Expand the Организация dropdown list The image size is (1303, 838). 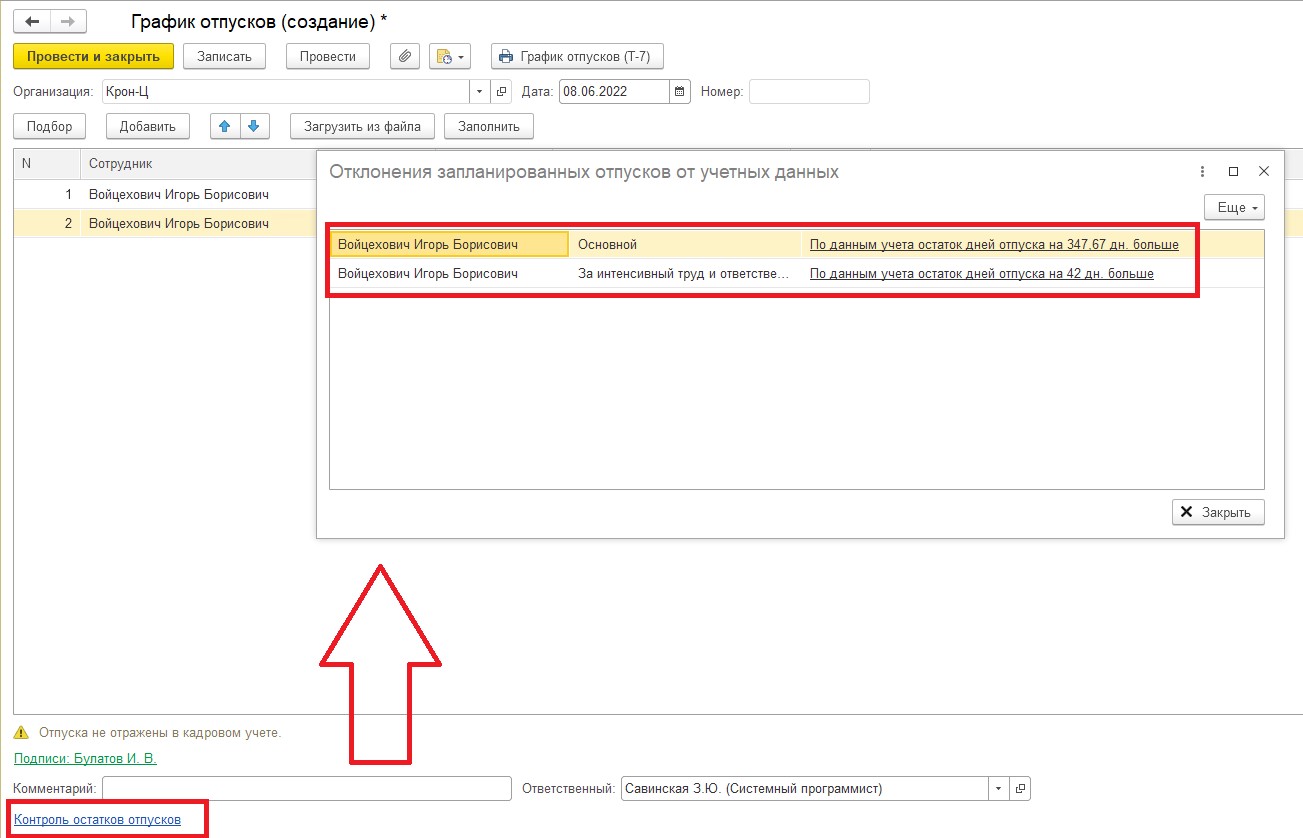(x=480, y=91)
